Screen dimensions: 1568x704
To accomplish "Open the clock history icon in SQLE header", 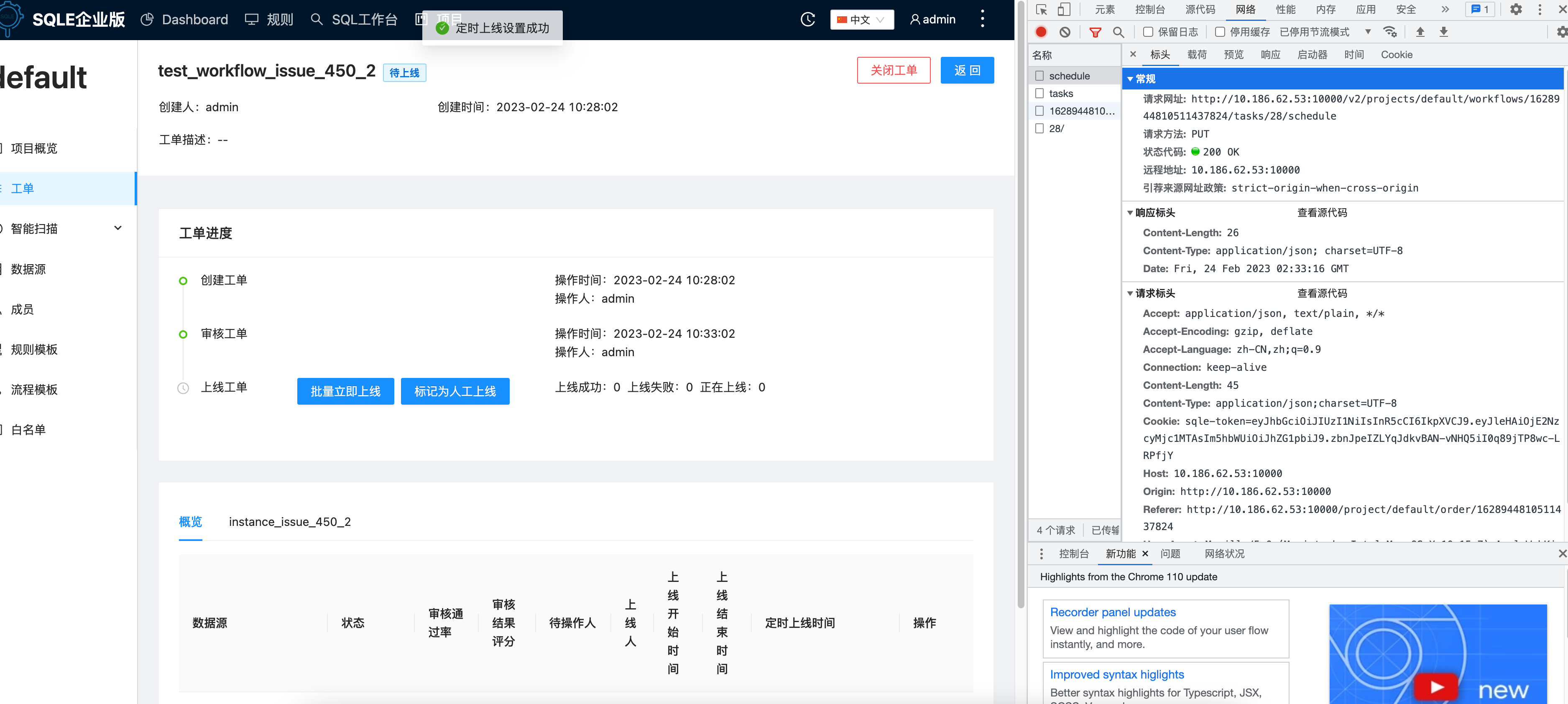I will 807,19.
